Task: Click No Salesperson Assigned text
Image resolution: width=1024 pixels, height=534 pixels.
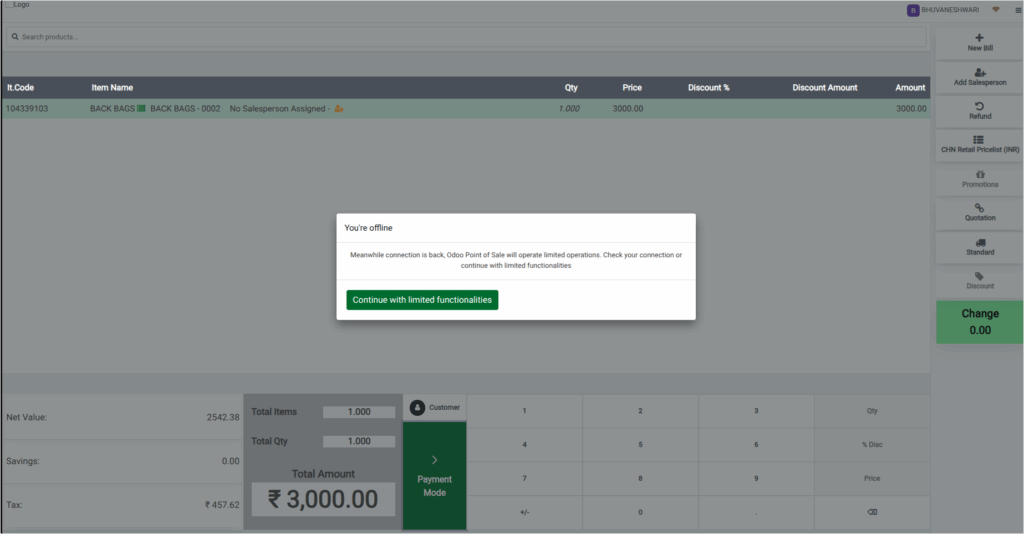Action: (278, 108)
